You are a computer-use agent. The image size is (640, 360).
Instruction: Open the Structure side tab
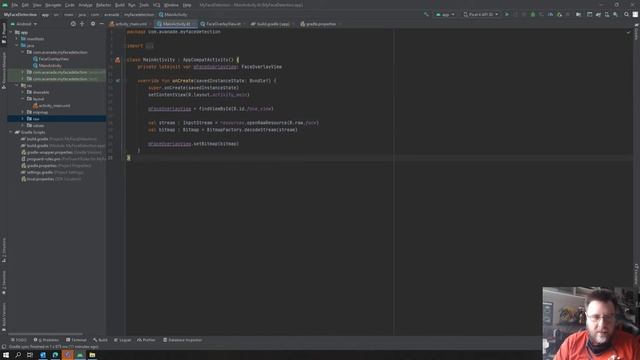pos(4,250)
